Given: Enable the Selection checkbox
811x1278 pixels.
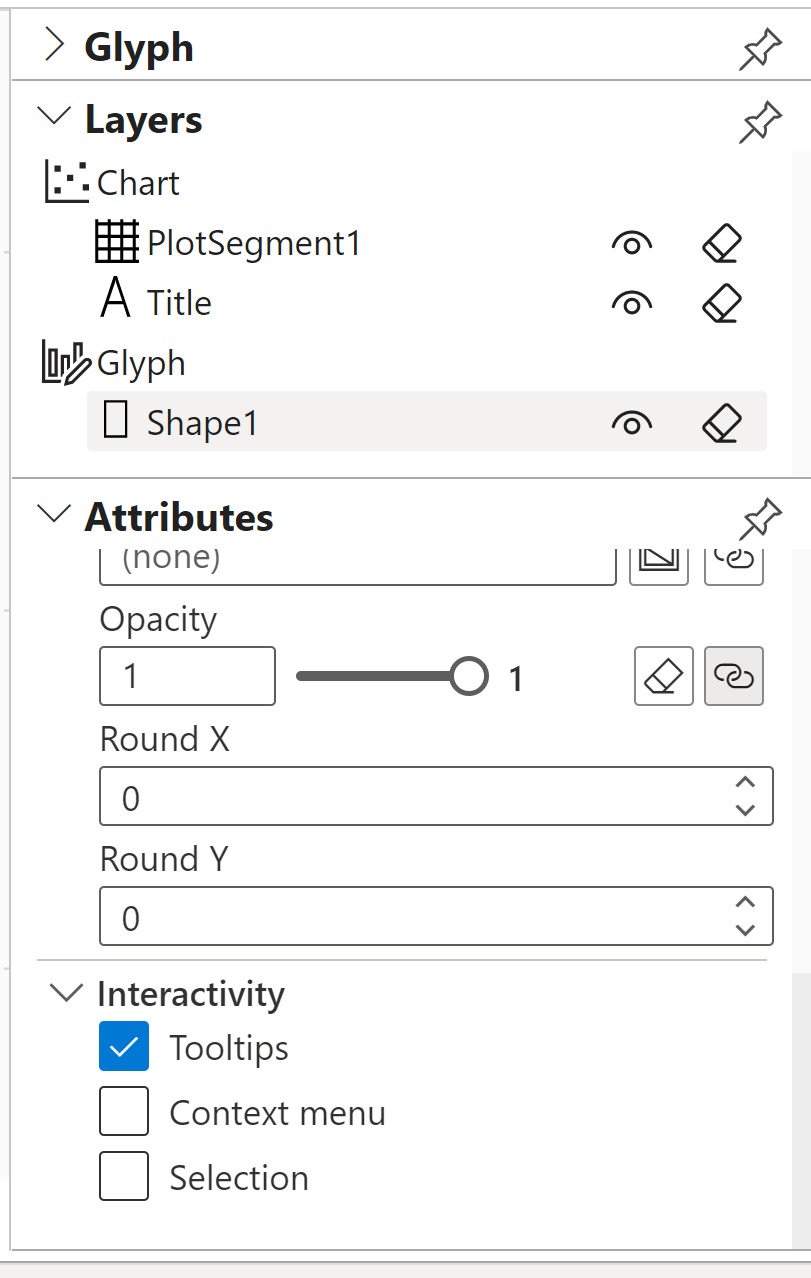Looking at the screenshot, I should click(123, 1176).
